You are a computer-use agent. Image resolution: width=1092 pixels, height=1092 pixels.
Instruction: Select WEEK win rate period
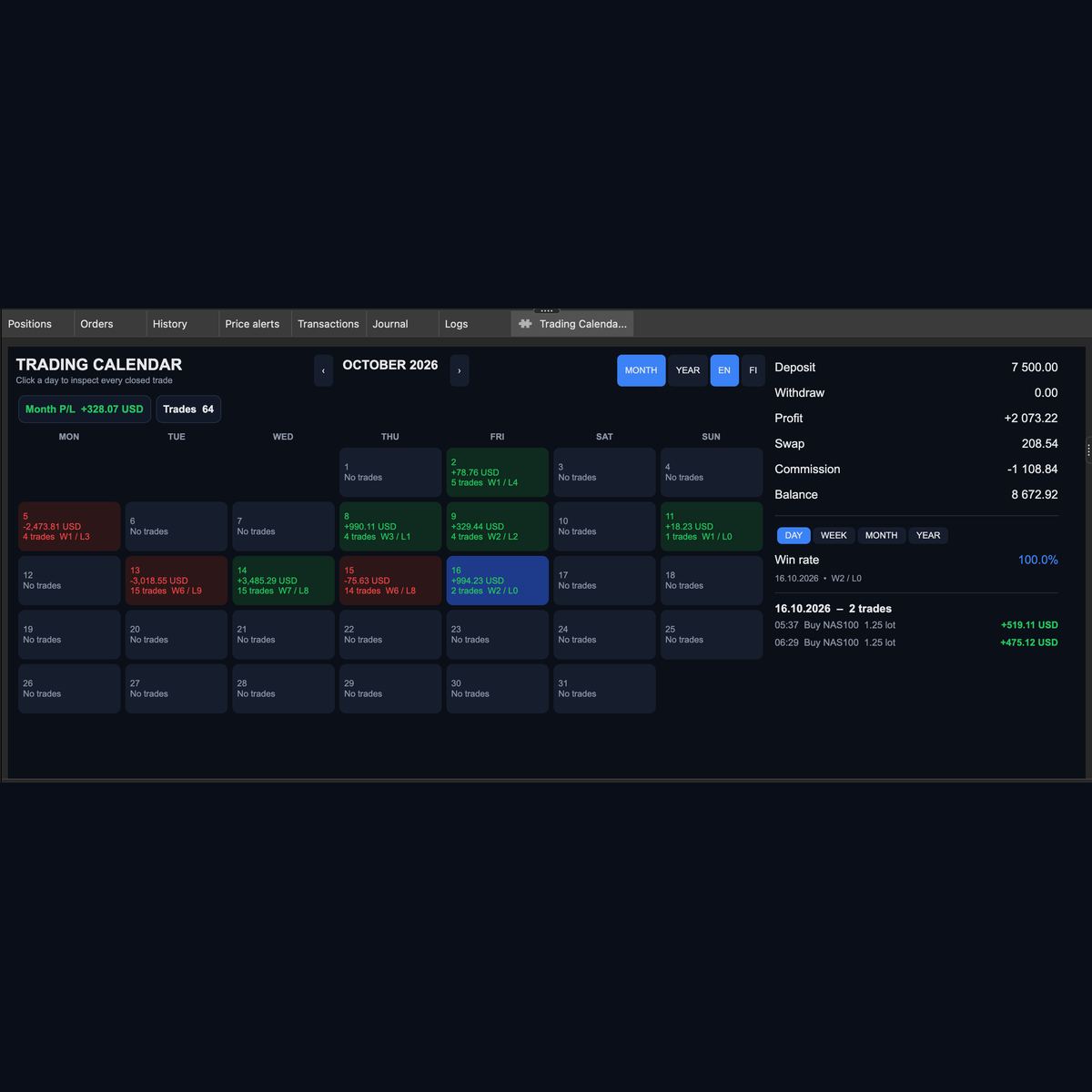coord(834,535)
